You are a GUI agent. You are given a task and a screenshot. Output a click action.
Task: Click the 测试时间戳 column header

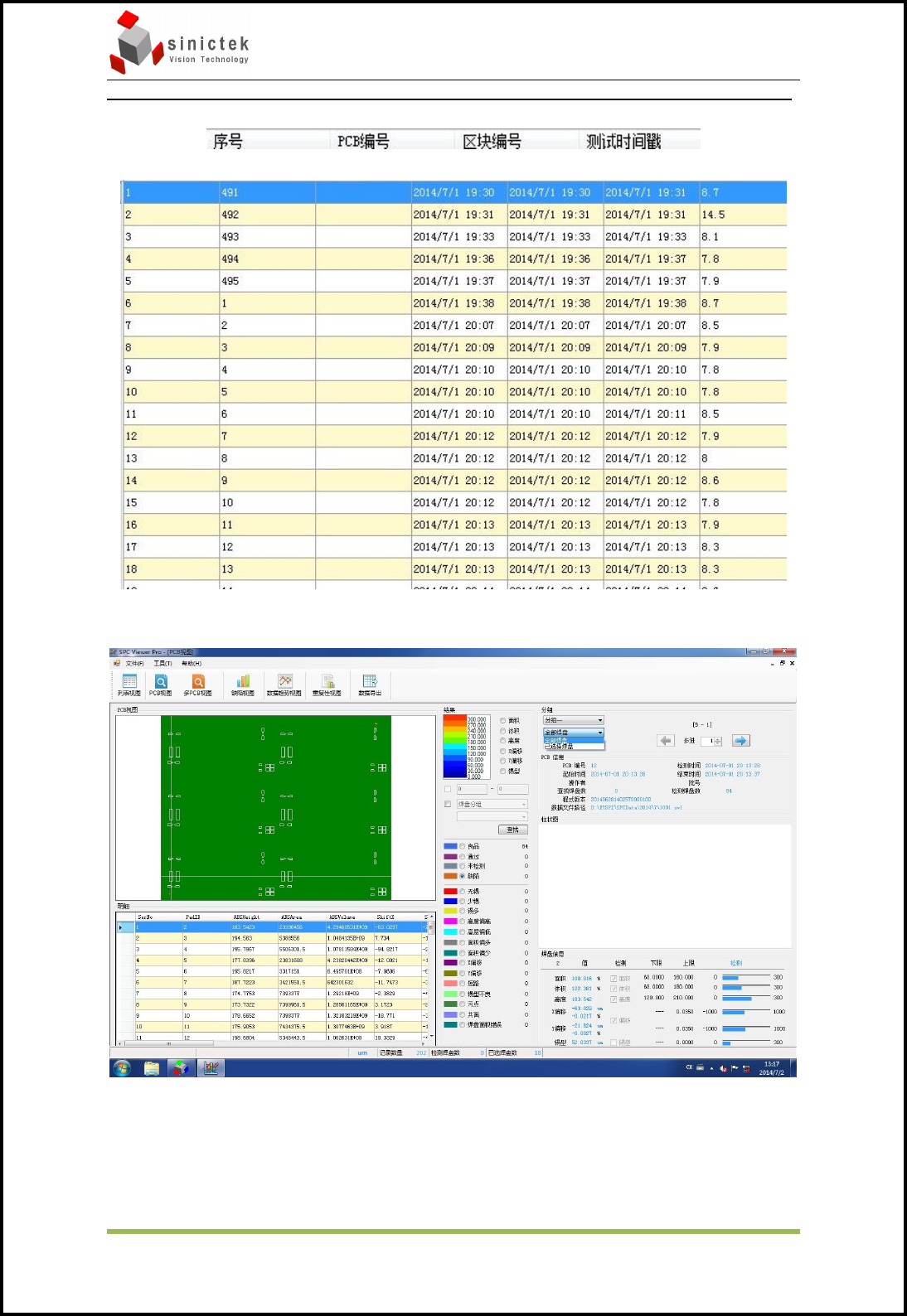pos(623,142)
